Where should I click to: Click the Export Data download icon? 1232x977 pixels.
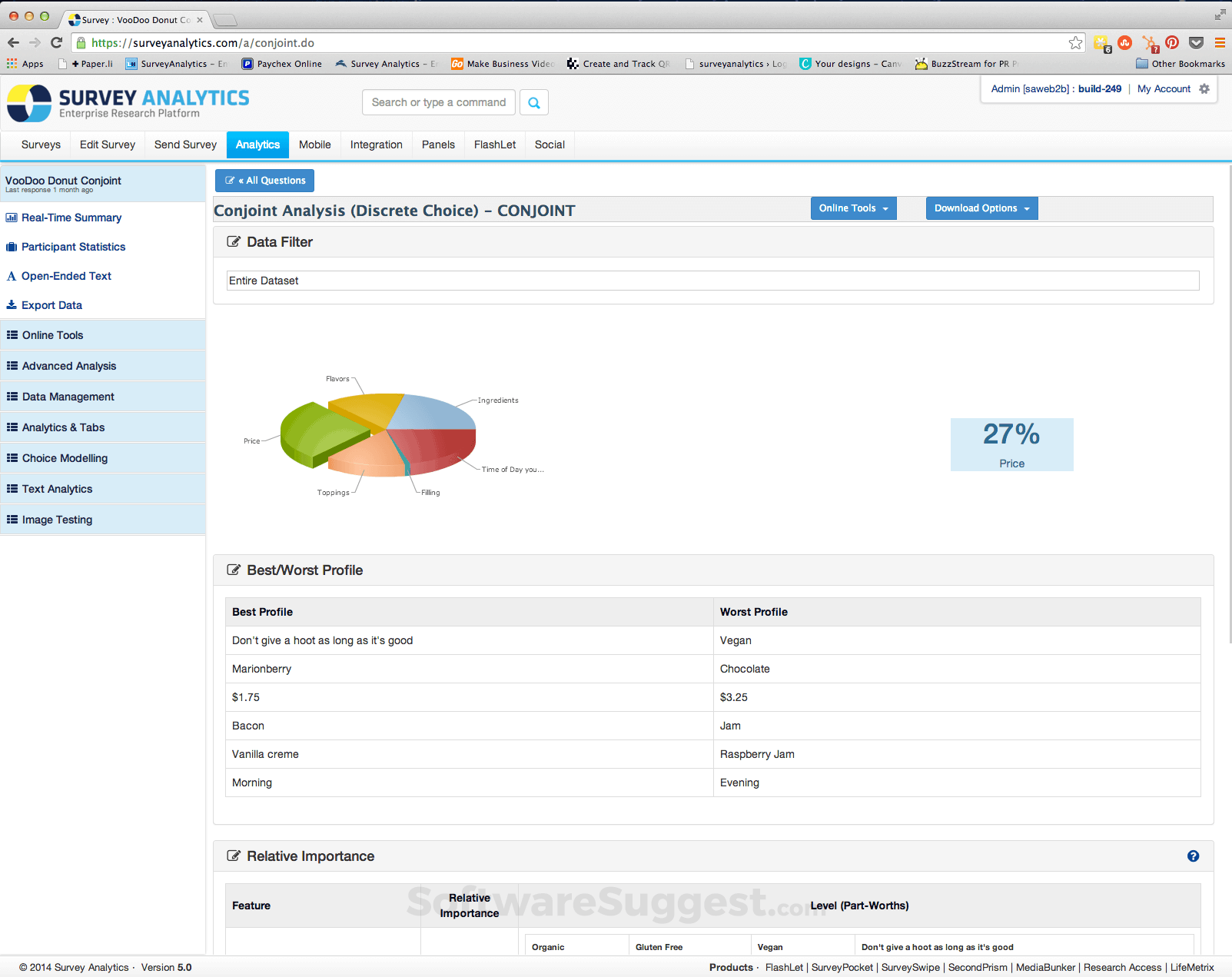12,304
